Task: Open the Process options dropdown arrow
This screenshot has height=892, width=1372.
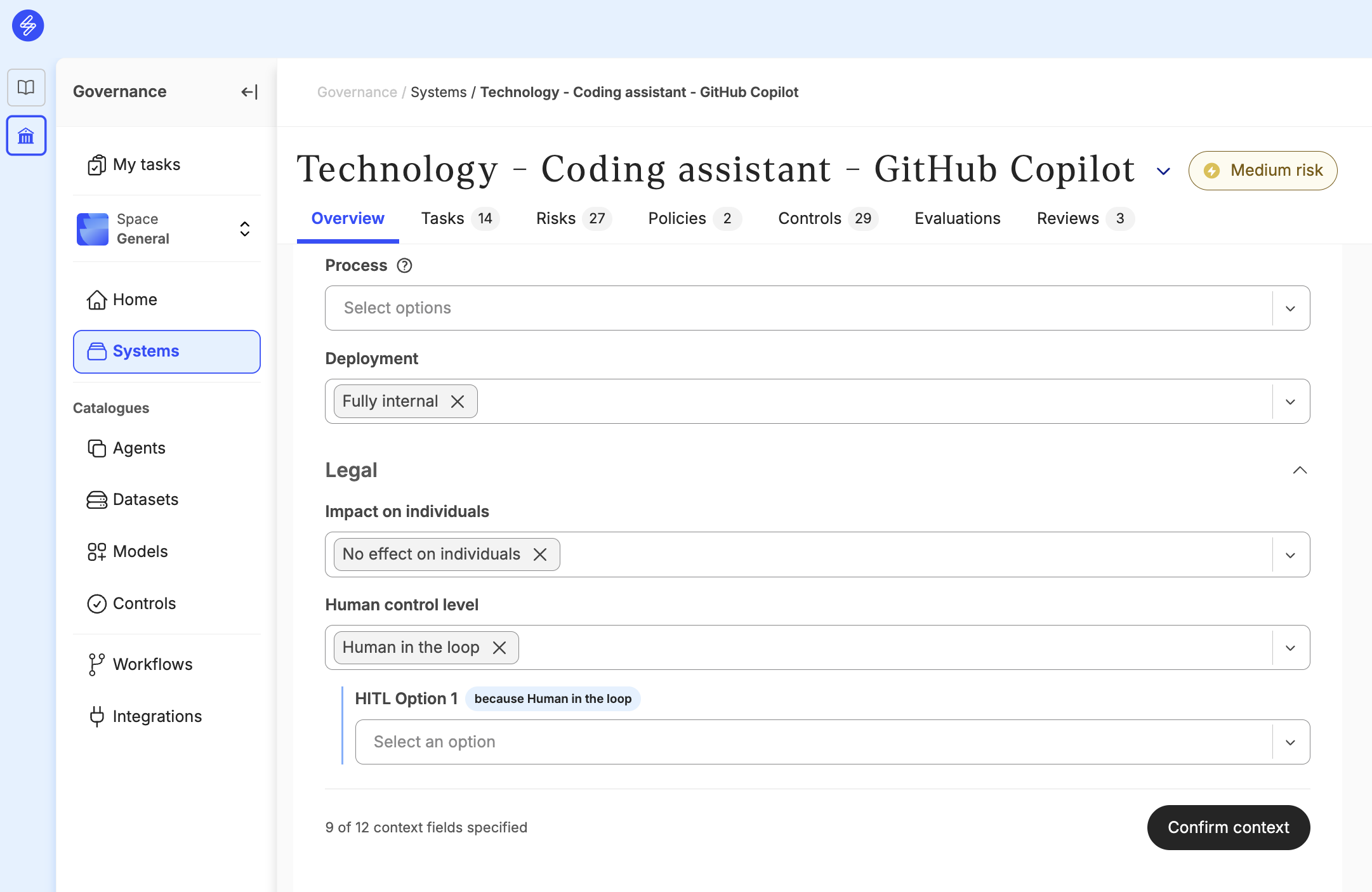Action: click(x=1290, y=308)
